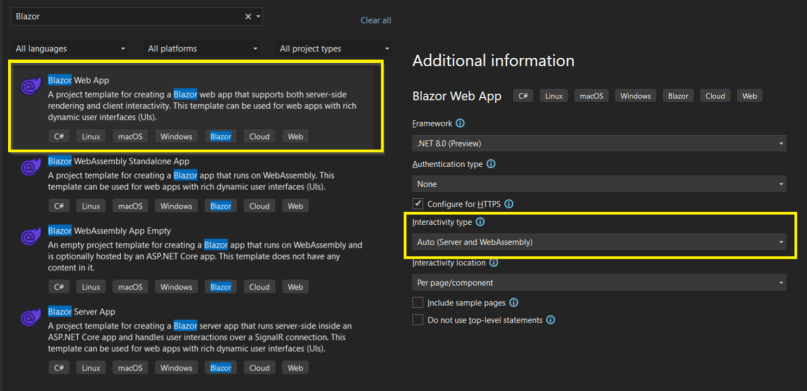Click the Framework info icon
Screen dimensions: 807x391
(460, 123)
